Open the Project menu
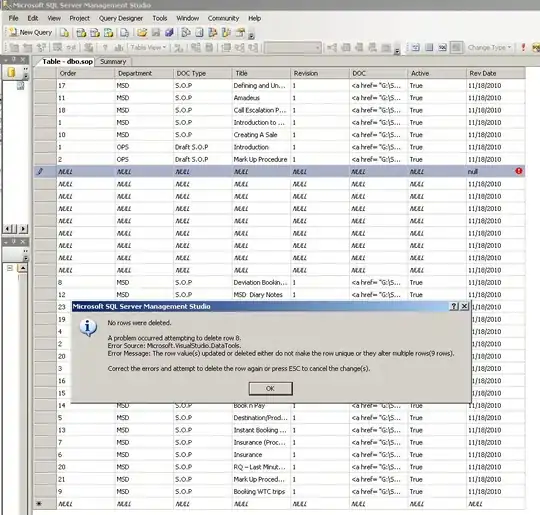This screenshot has height=515, width=540. tap(80, 18)
